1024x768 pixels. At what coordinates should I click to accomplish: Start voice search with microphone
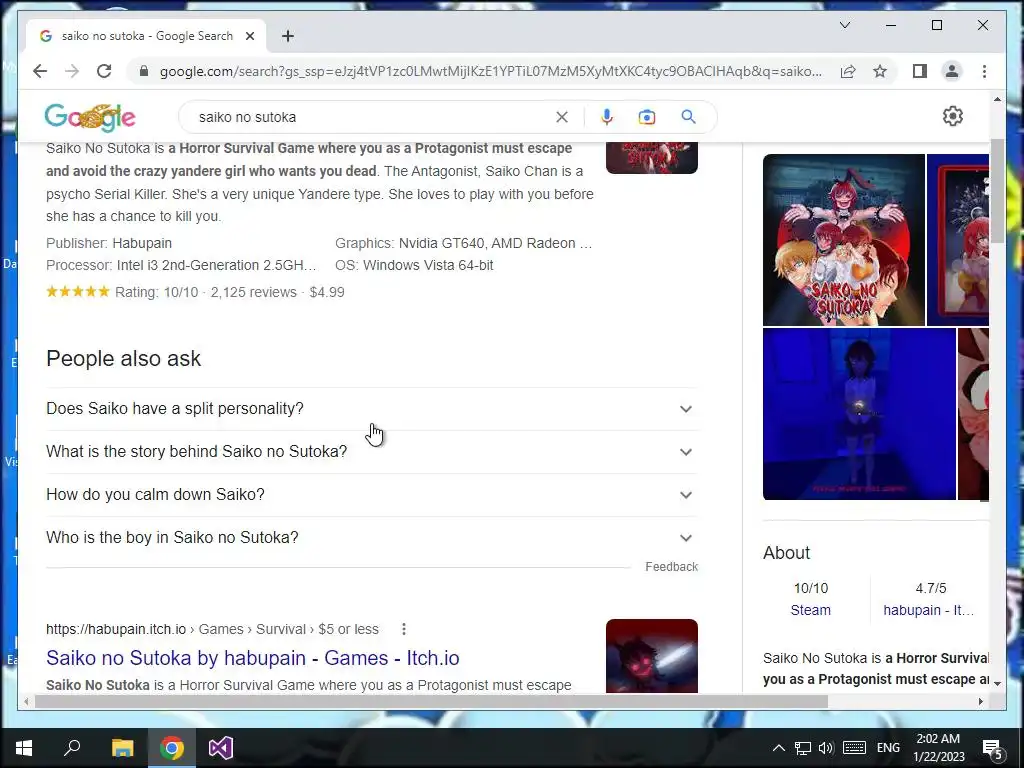[607, 117]
